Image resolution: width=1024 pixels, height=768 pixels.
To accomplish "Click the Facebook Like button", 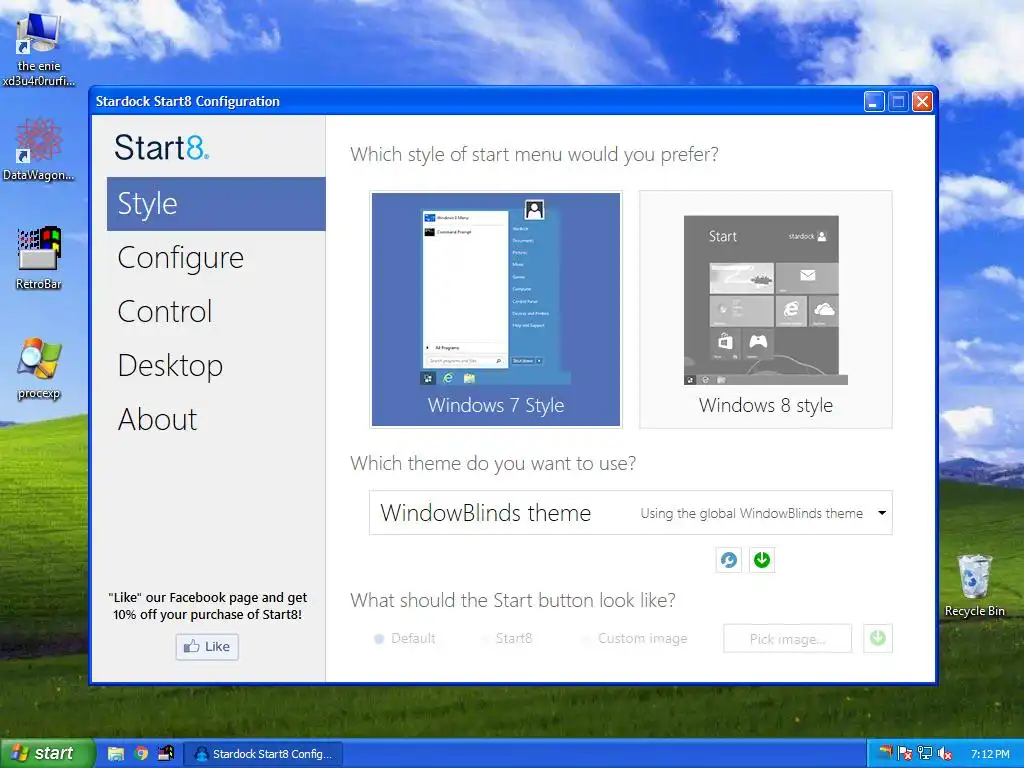I will pyautogui.click(x=207, y=647).
